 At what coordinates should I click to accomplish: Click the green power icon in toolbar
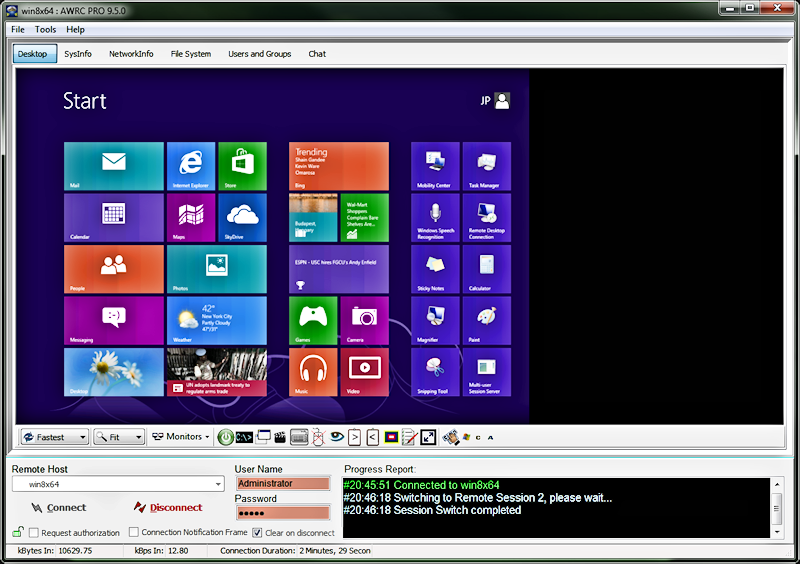226,437
